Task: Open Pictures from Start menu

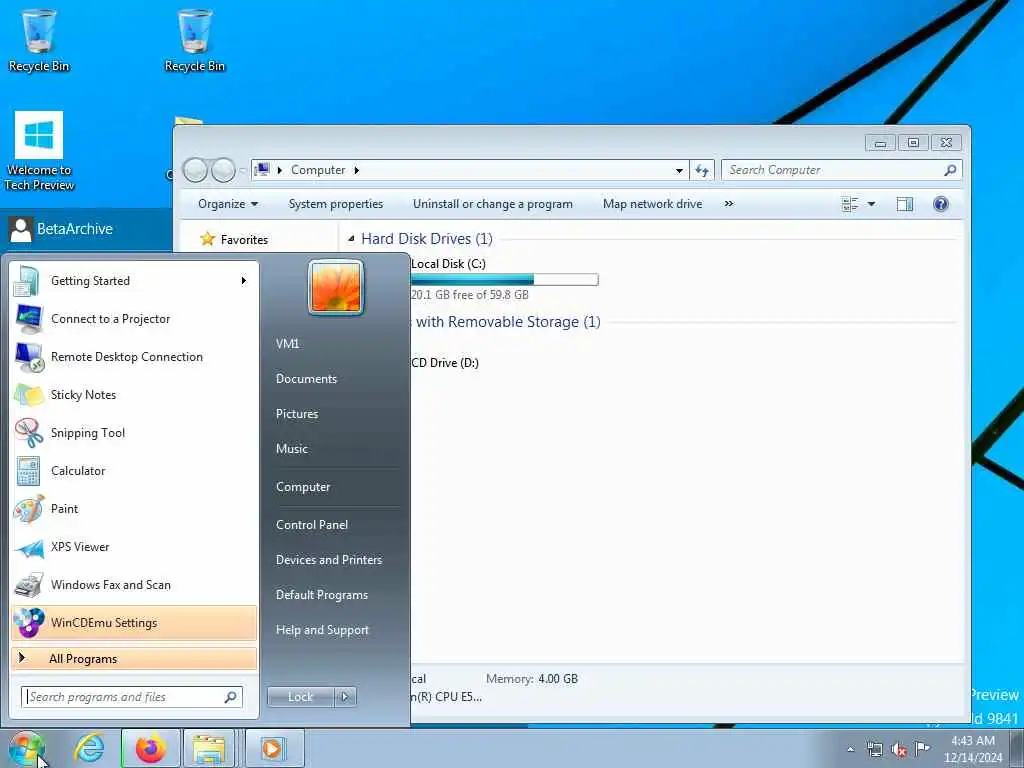Action: 297,413
